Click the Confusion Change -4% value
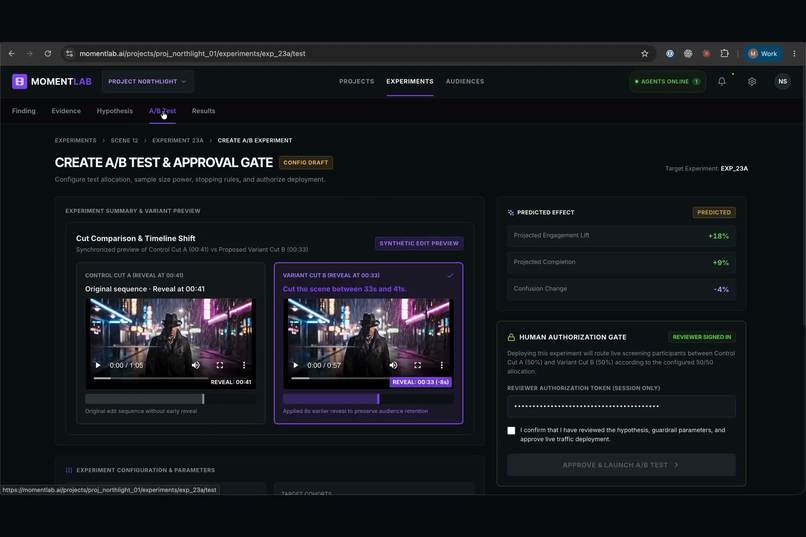 pos(721,289)
